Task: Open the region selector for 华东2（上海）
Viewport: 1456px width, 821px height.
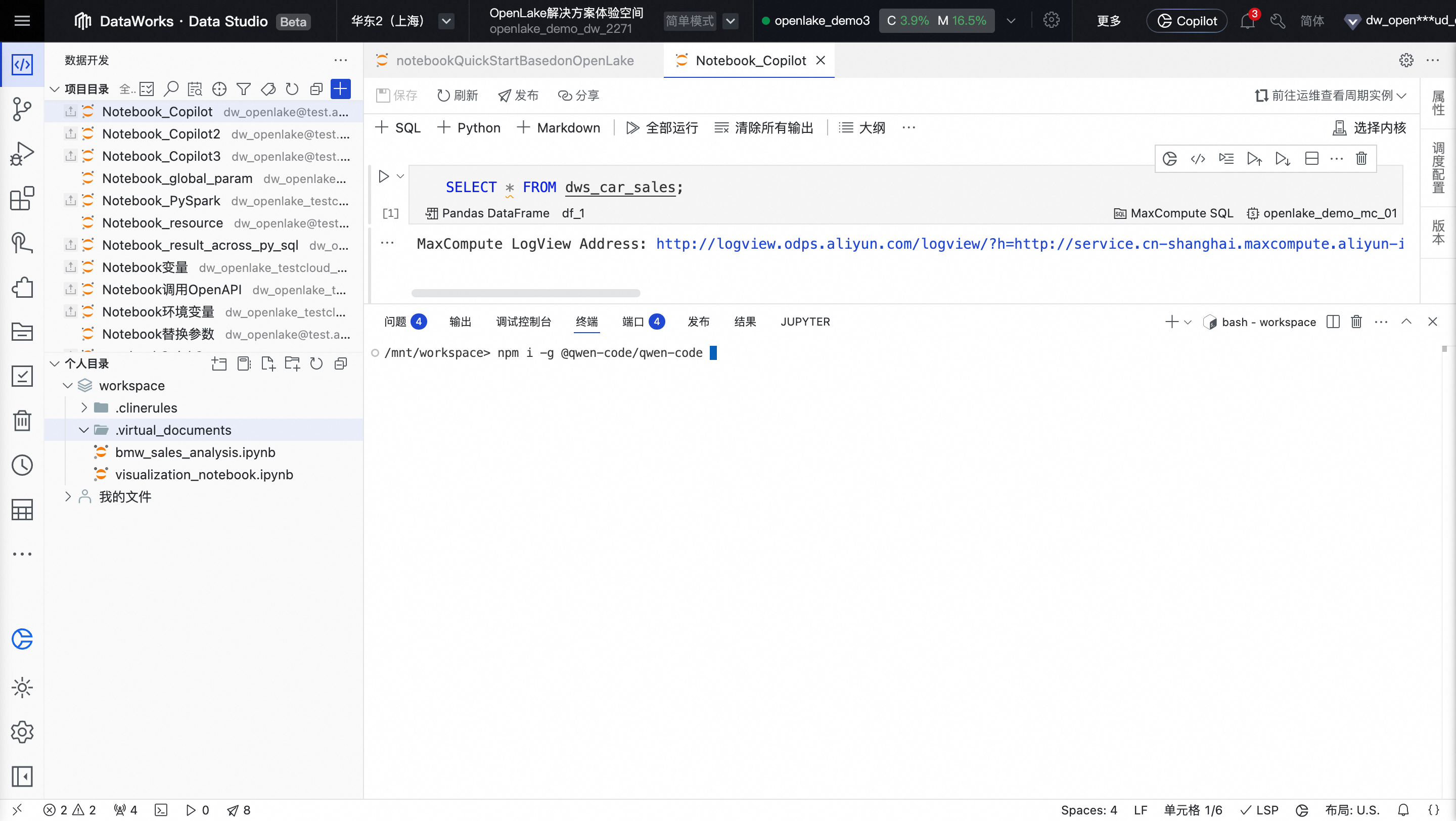Action: pyautogui.click(x=446, y=21)
